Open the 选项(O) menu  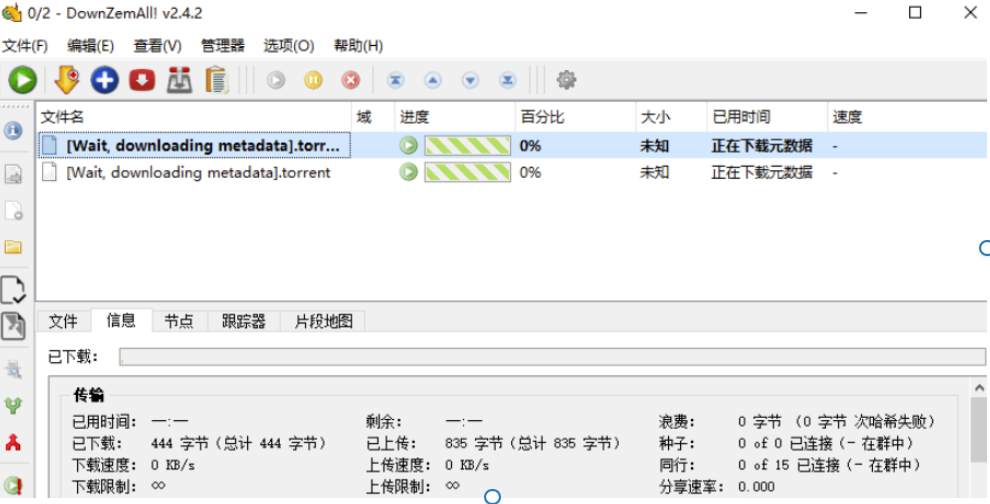tap(289, 45)
